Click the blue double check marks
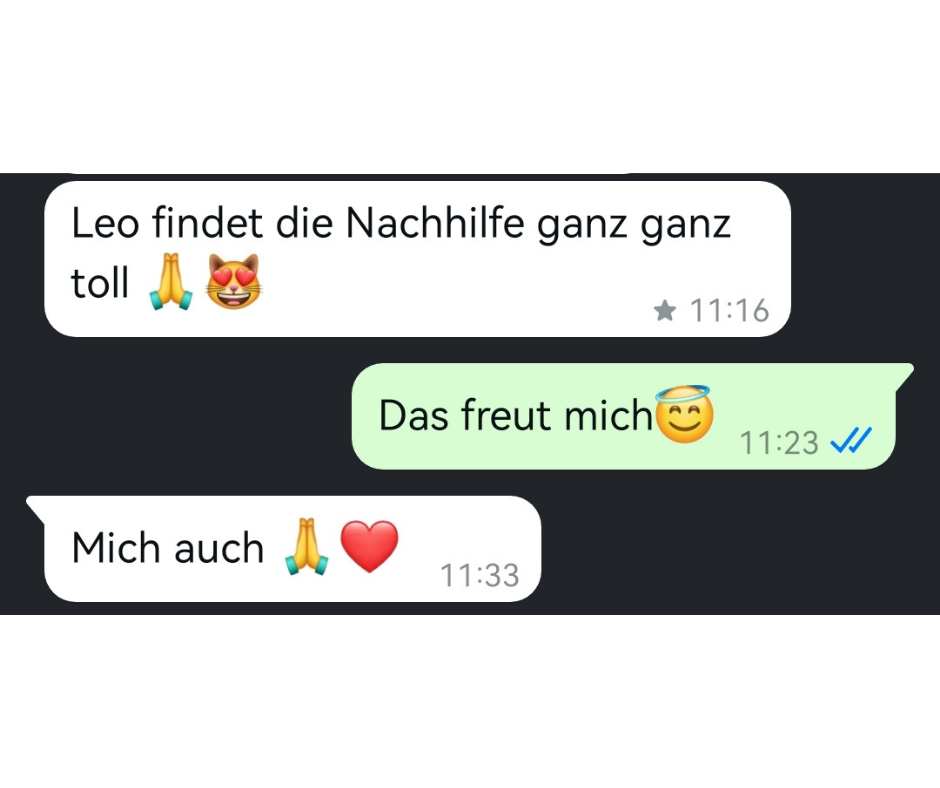The width and height of the screenshot is (940, 788). [x=851, y=441]
